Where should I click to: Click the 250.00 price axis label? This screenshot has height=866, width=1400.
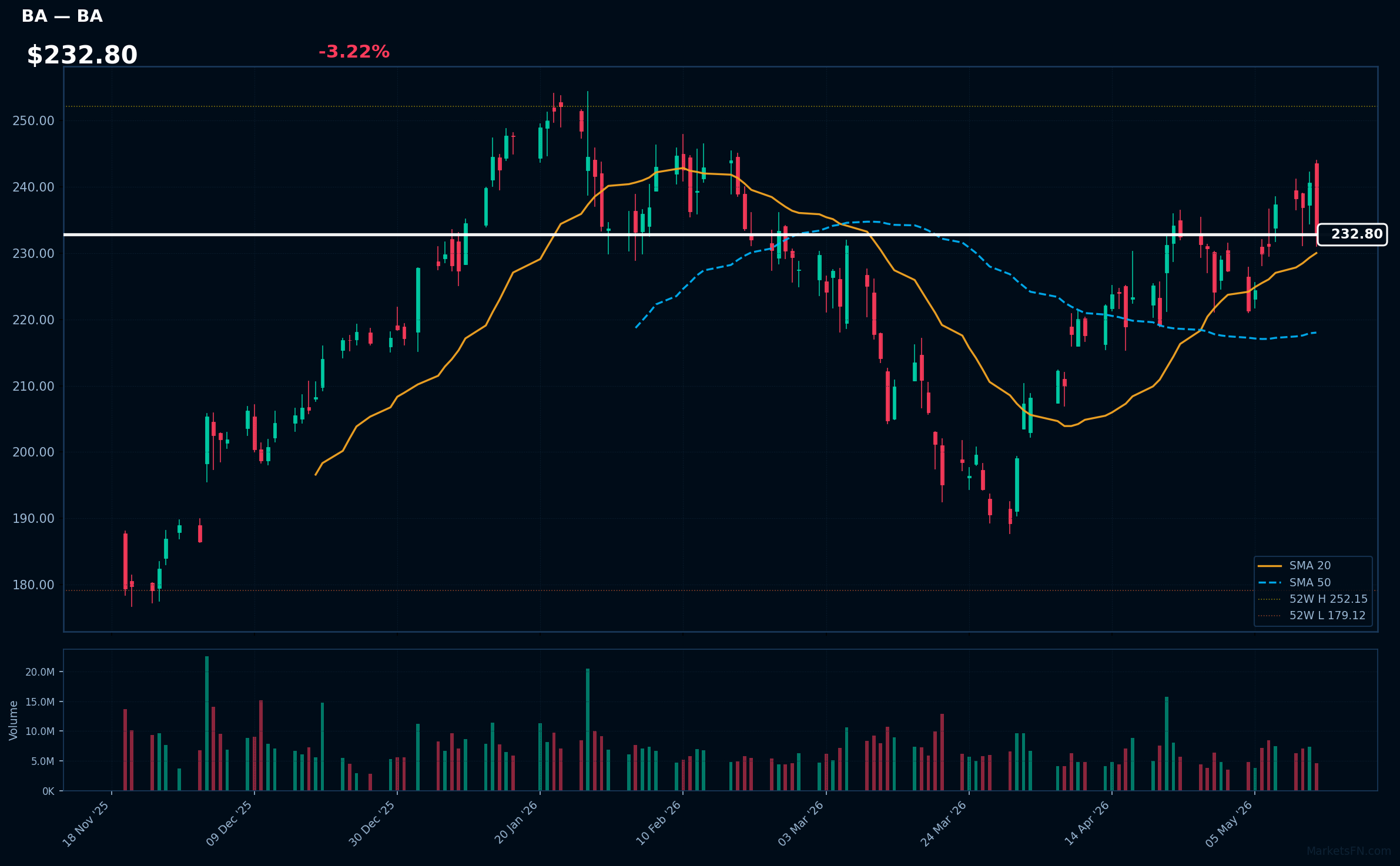[x=33, y=121]
